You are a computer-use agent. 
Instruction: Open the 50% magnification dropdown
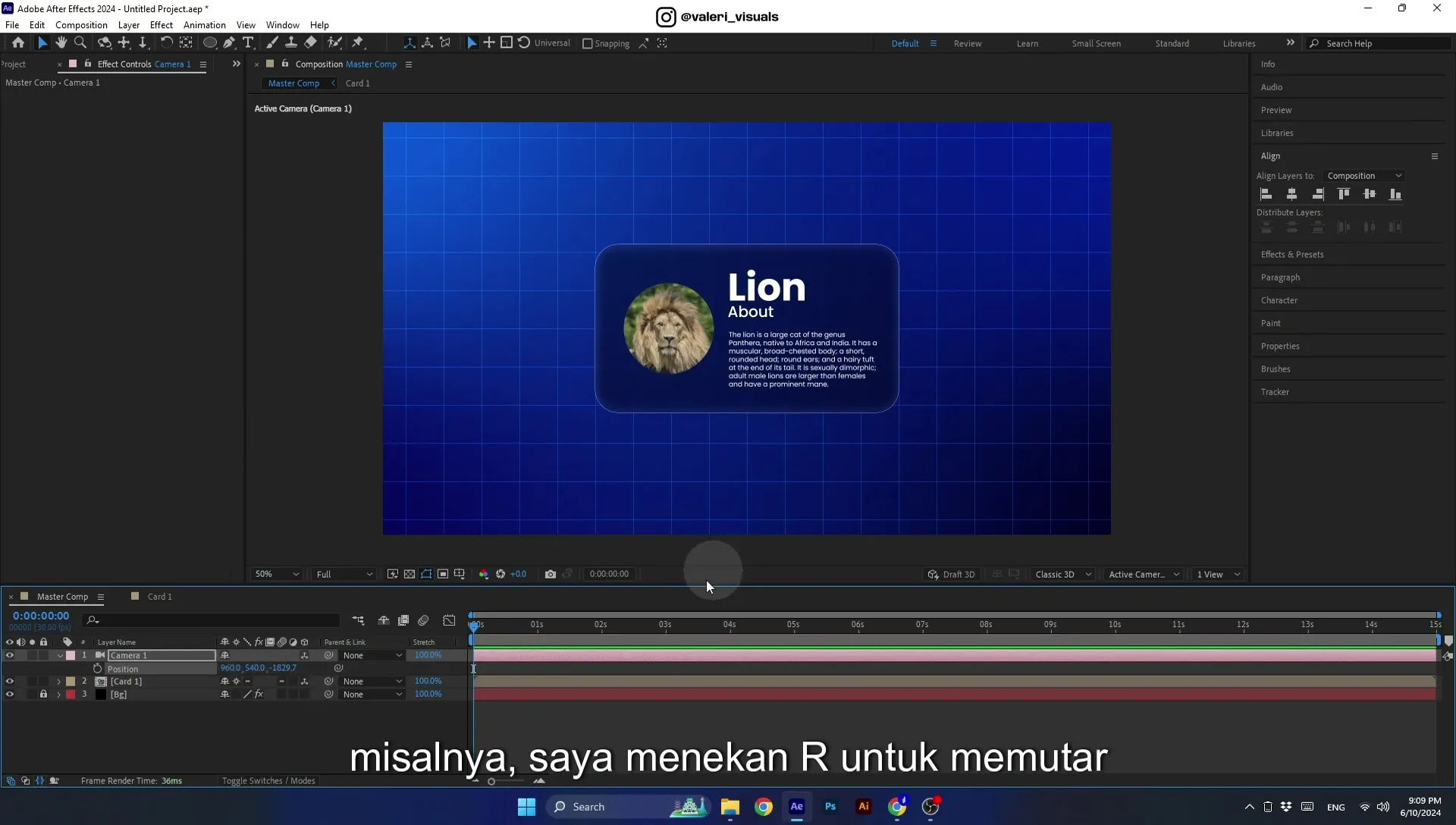coord(277,574)
